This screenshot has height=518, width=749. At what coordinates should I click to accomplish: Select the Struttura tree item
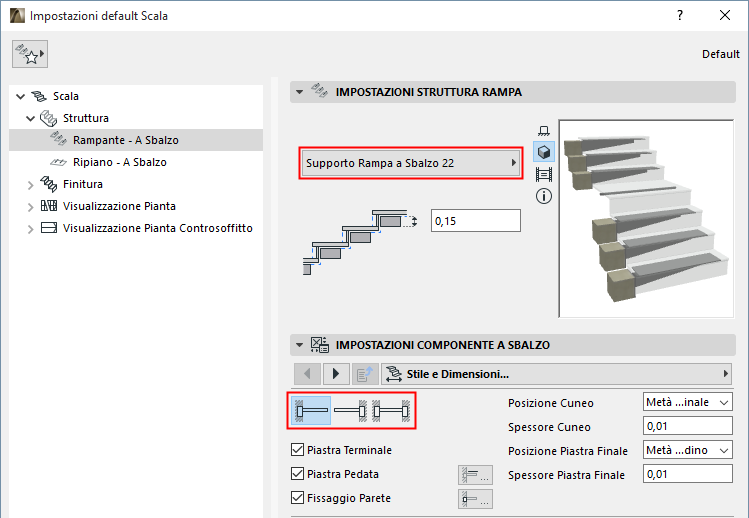click(x=86, y=118)
